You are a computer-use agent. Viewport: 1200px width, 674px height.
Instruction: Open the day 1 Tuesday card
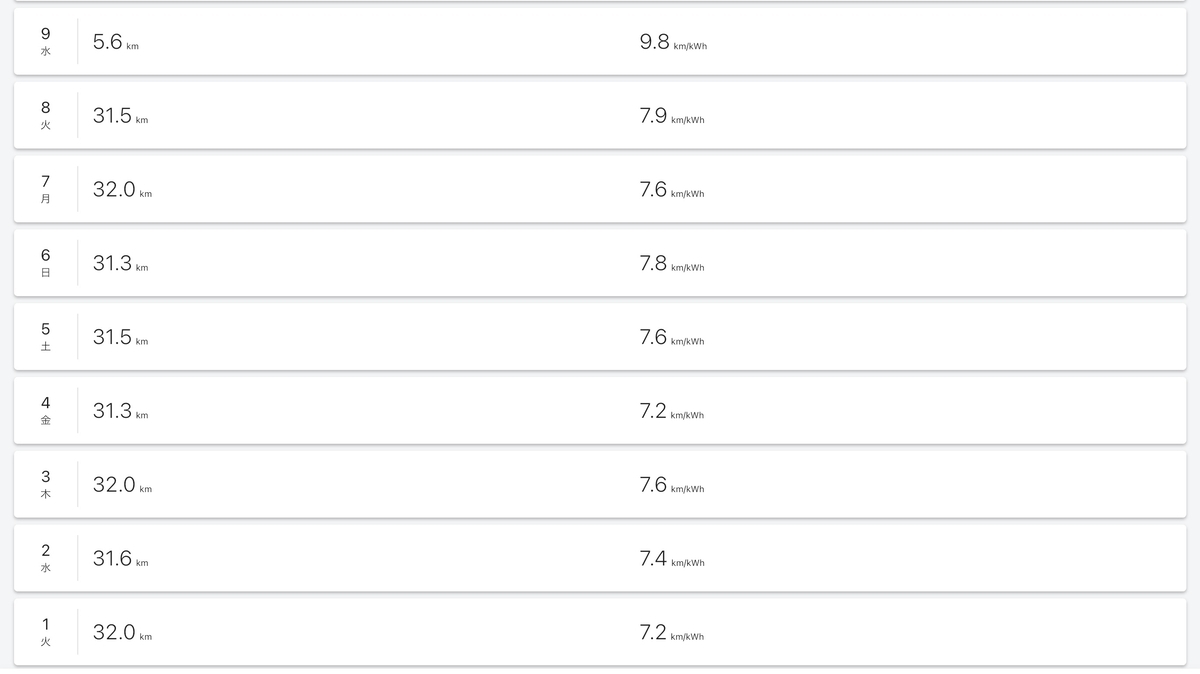click(x=600, y=633)
